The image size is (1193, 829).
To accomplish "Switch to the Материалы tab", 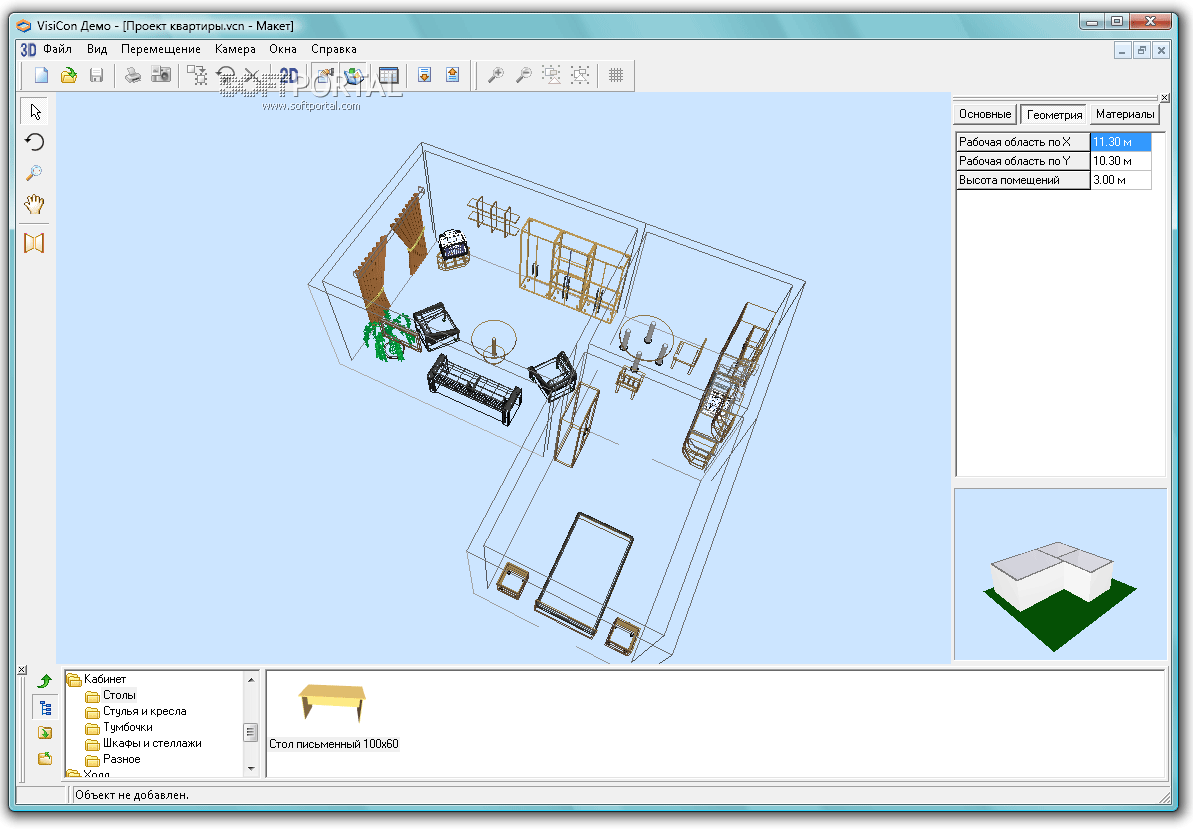I will [1125, 114].
